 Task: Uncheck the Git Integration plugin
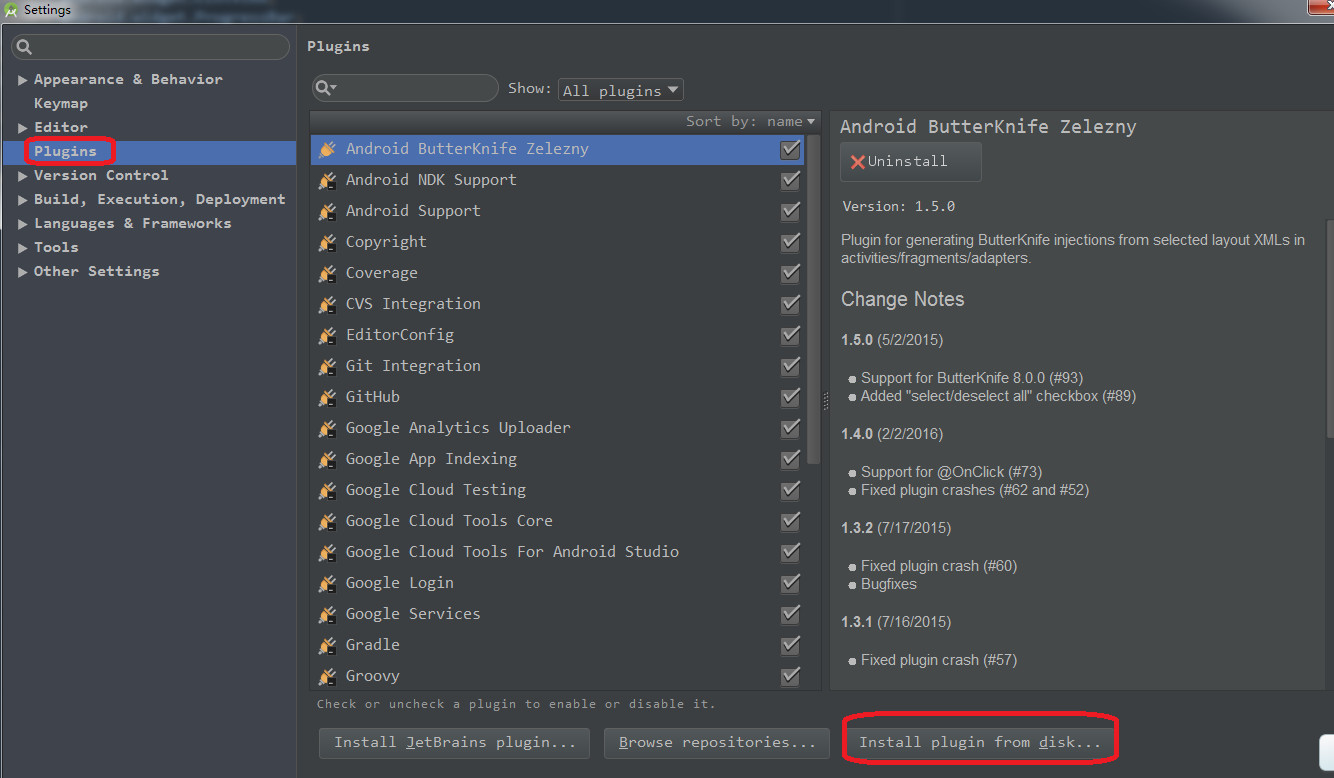point(790,366)
